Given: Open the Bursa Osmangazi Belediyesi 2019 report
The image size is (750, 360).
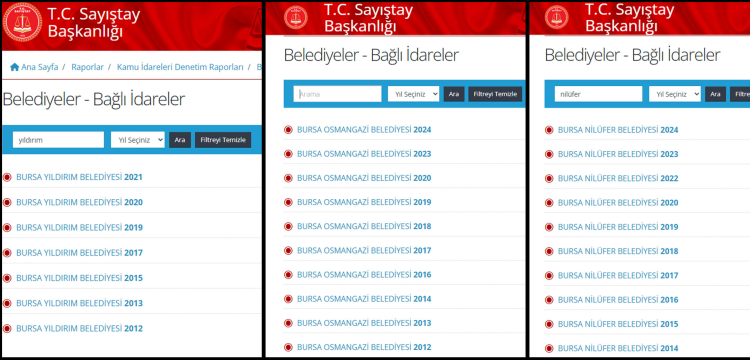Looking at the screenshot, I should pyautogui.click(x=364, y=202).
